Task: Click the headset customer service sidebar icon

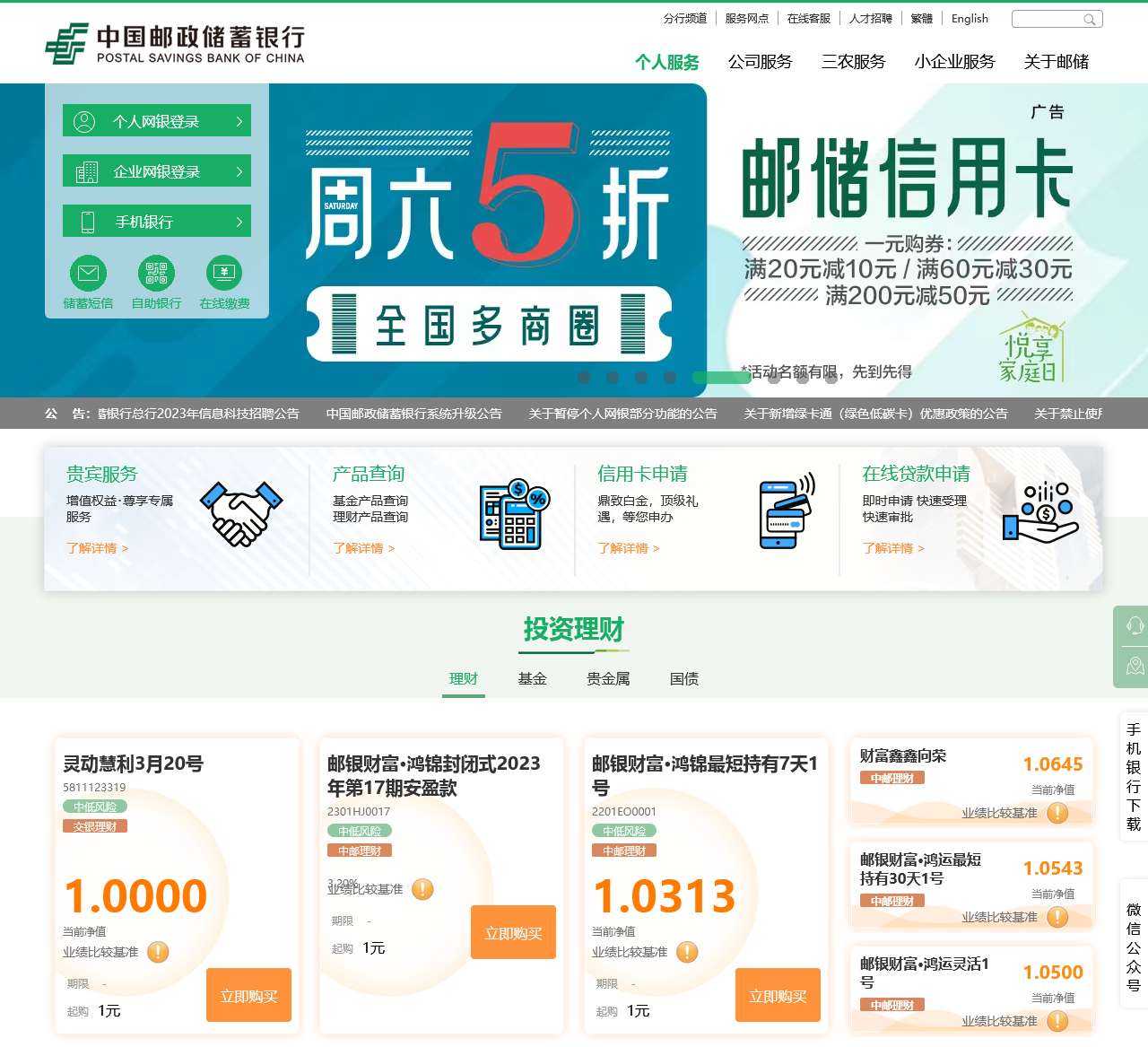Action: pyautogui.click(x=1135, y=625)
